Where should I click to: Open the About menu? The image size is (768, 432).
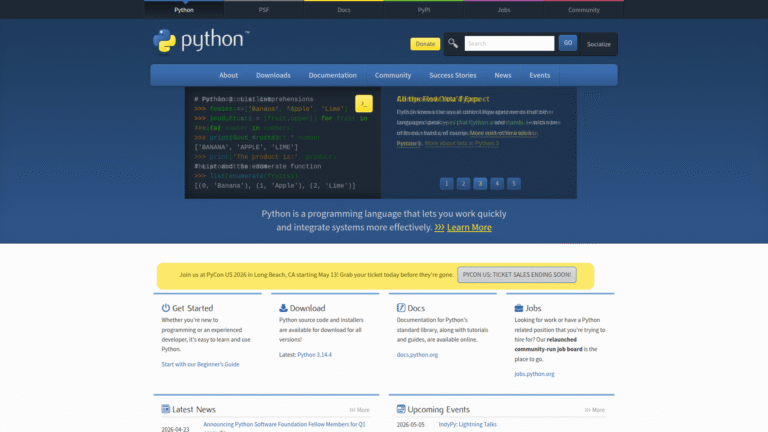228,75
